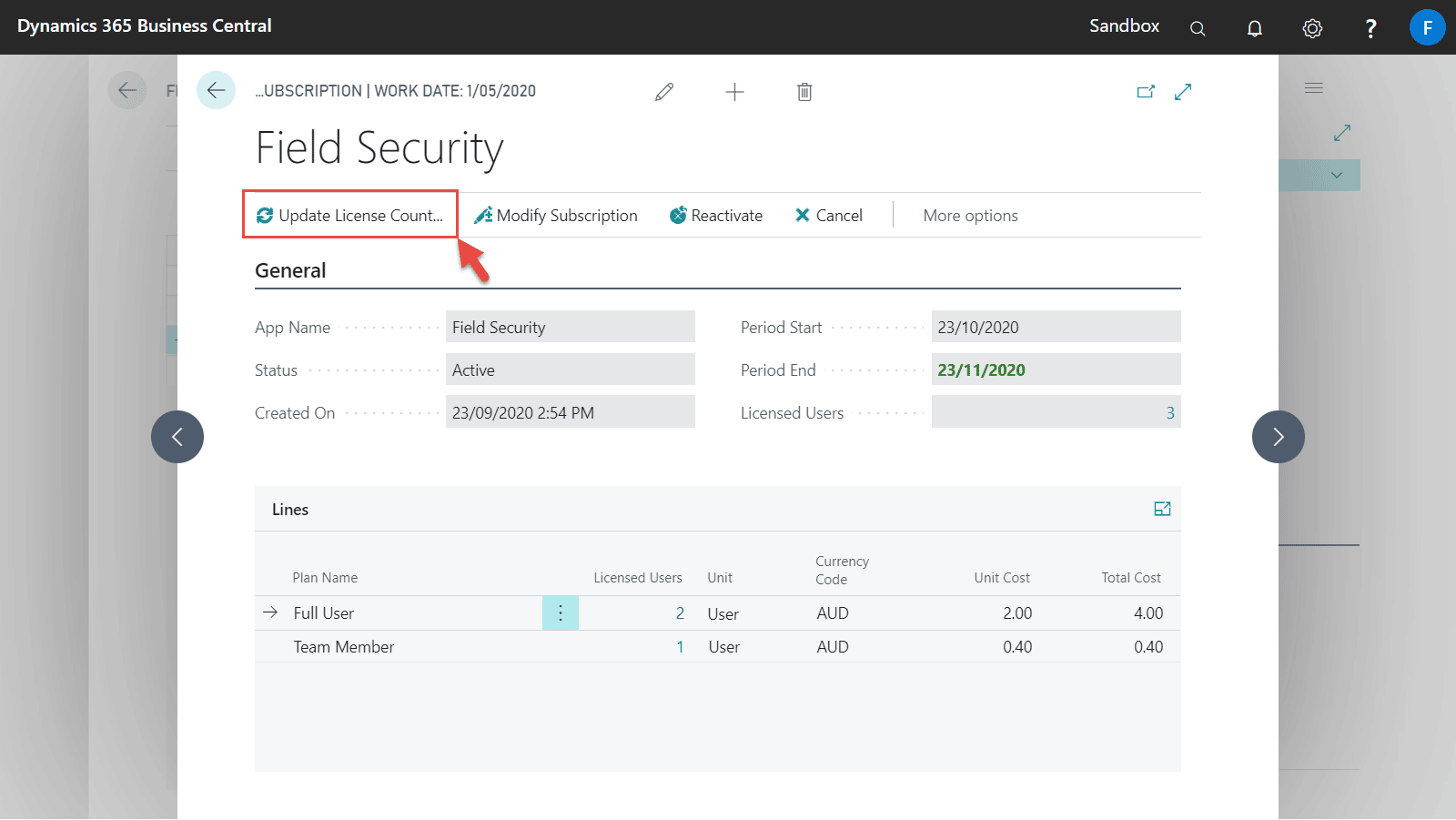Click AUD currency in Full User row
1456x820 pixels.
click(x=833, y=613)
